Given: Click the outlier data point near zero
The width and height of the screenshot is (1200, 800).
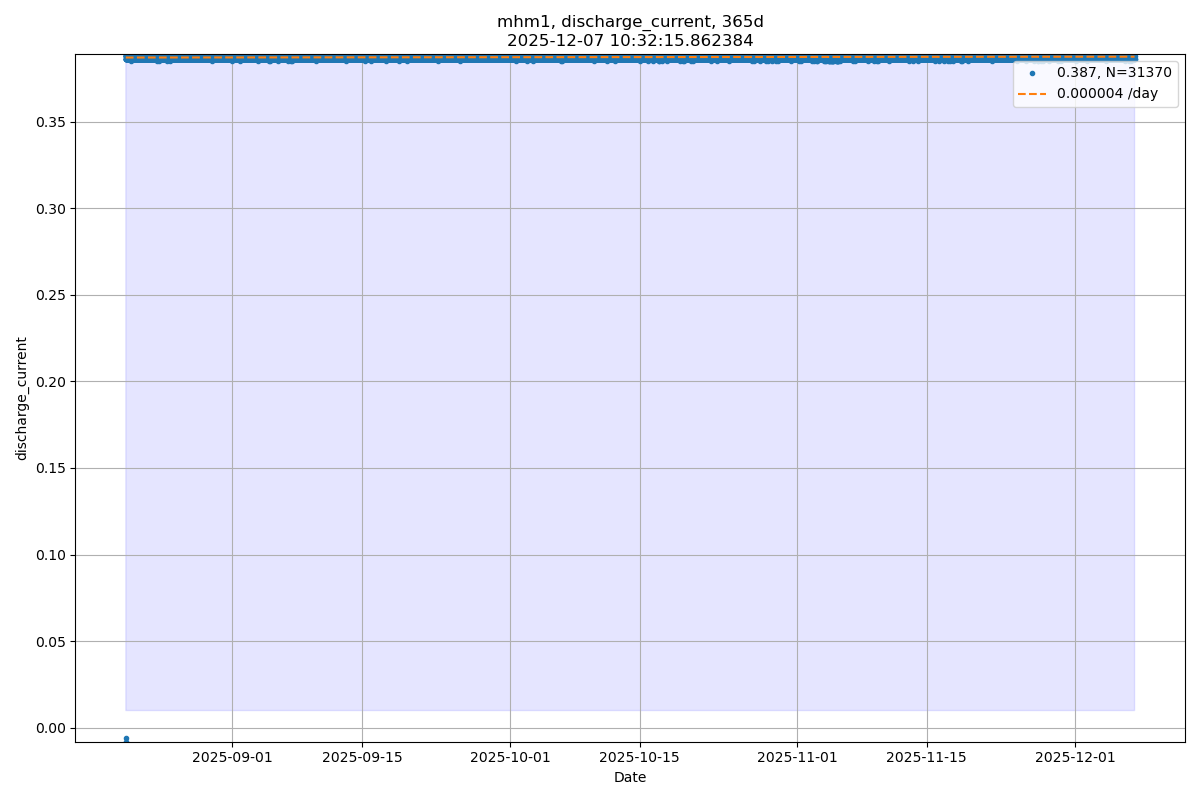Looking at the screenshot, I should [126, 739].
